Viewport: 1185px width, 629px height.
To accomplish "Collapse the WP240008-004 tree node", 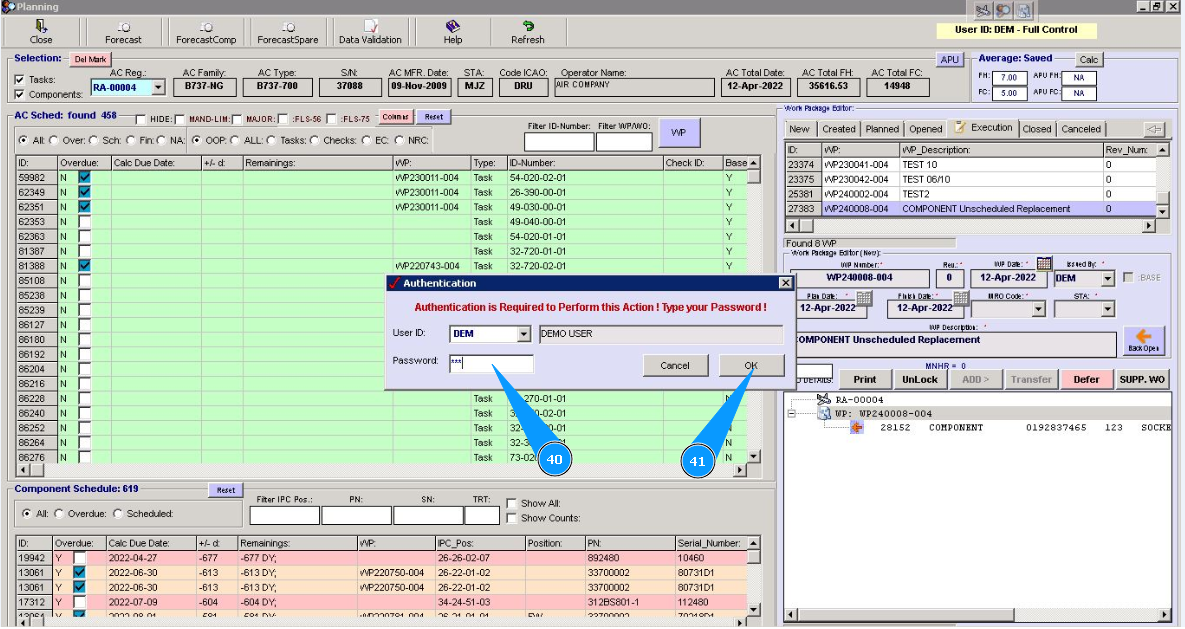I will click(792, 413).
